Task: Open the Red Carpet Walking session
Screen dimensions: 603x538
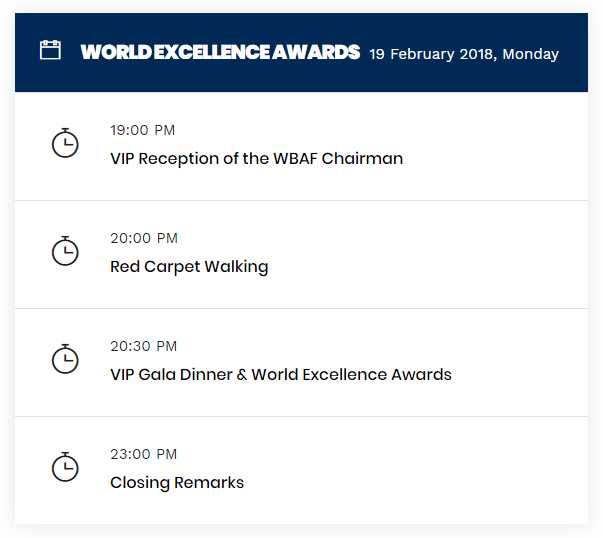Action: pos(189,267)
